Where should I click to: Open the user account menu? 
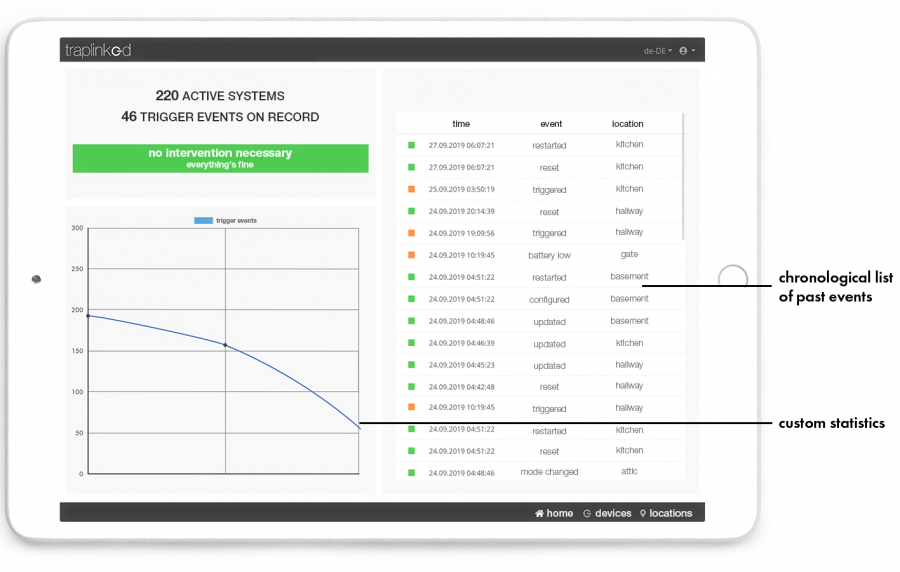[687, 51]
